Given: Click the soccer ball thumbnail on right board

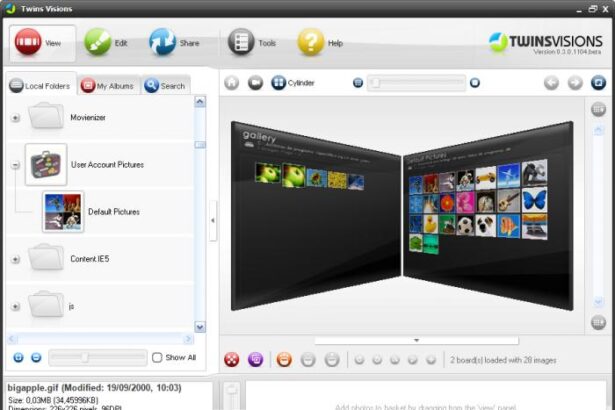Looking at the screenshot, I should click(x=465, y=226).
